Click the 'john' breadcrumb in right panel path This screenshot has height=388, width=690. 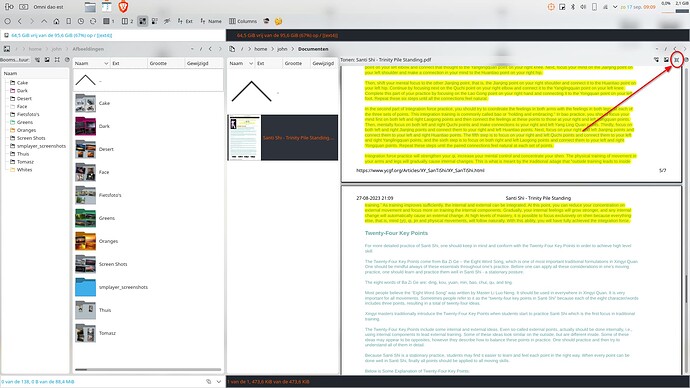click(282, 49)
